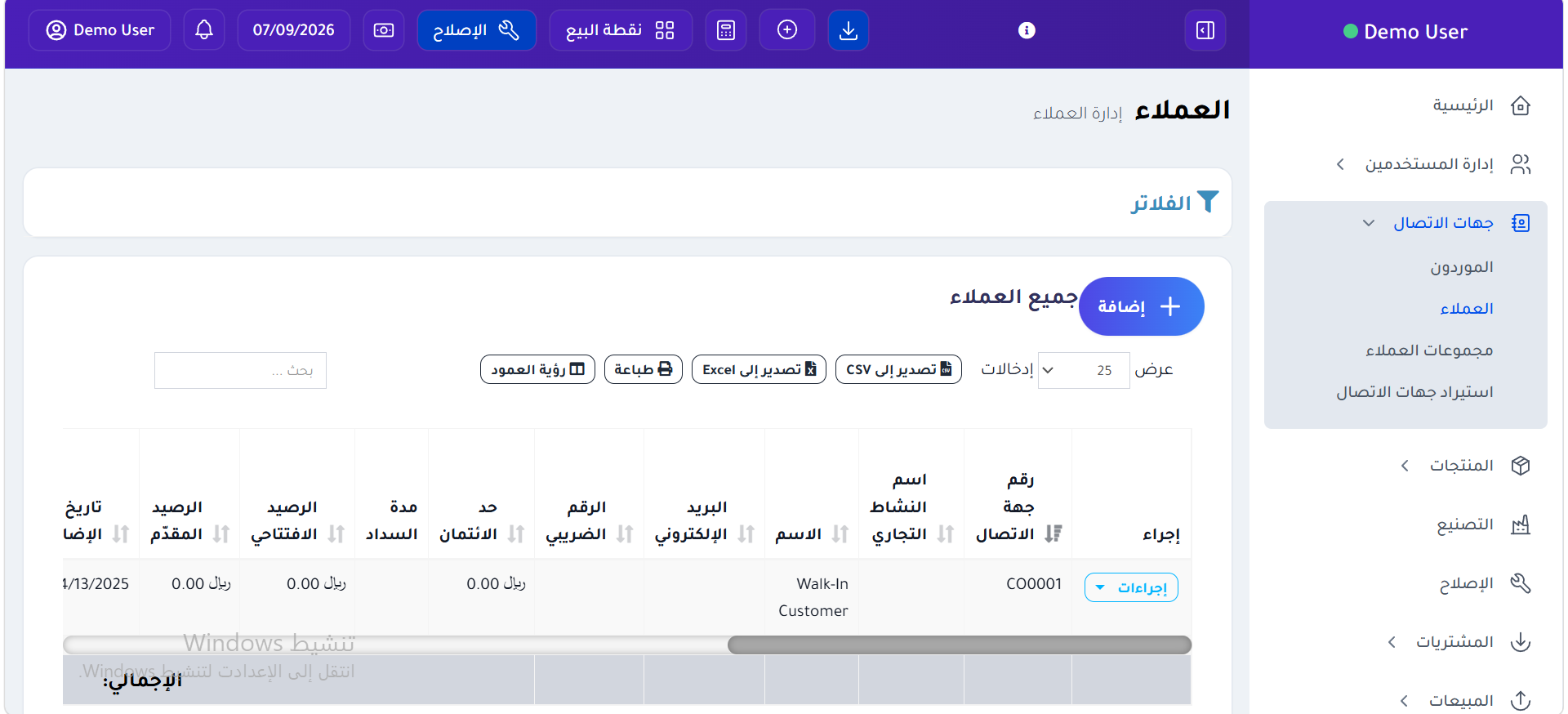1568x714 pixels.
Task: Expand the الفلاتر filters panel
Action: (1174, 203)
